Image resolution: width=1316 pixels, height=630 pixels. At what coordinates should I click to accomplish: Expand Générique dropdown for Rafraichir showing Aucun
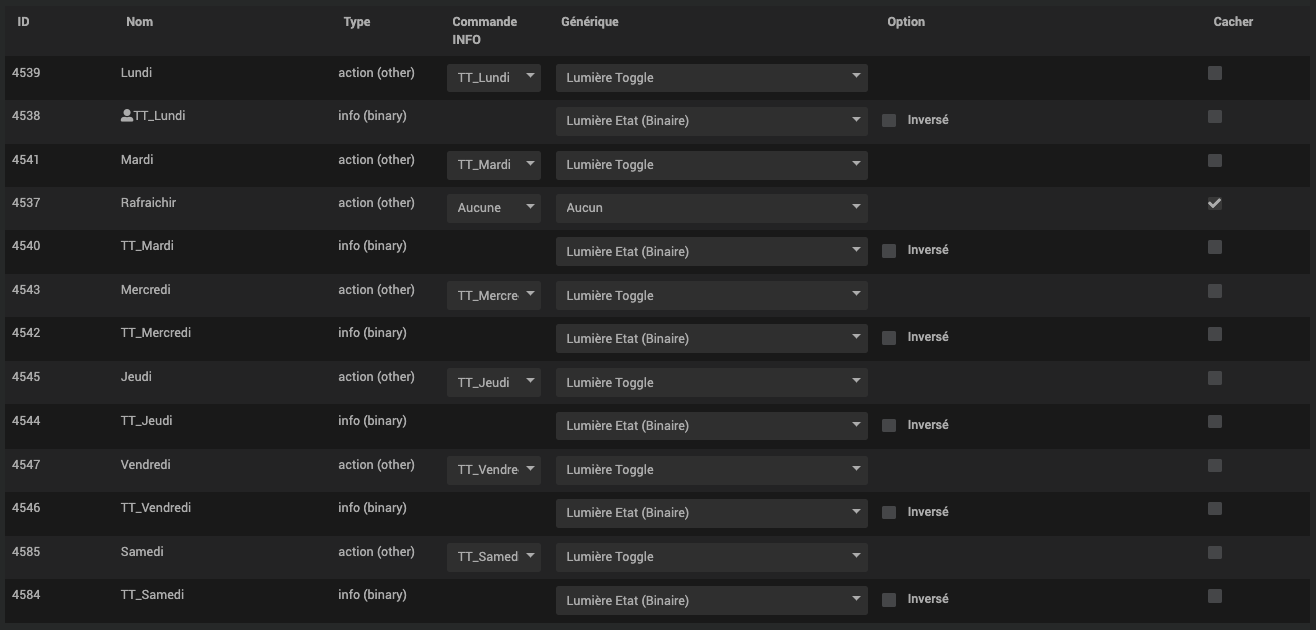click(711, 208)
